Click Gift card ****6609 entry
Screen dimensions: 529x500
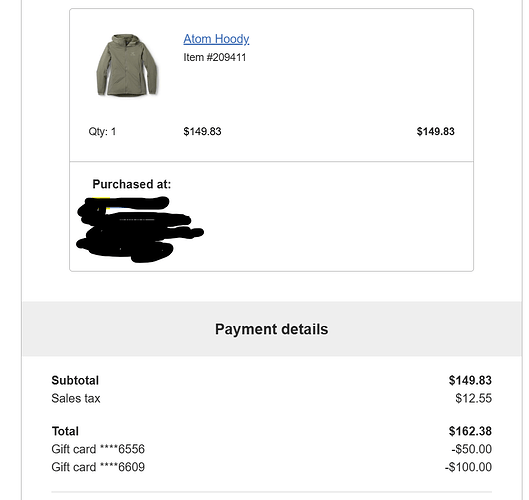click(98, 467)
